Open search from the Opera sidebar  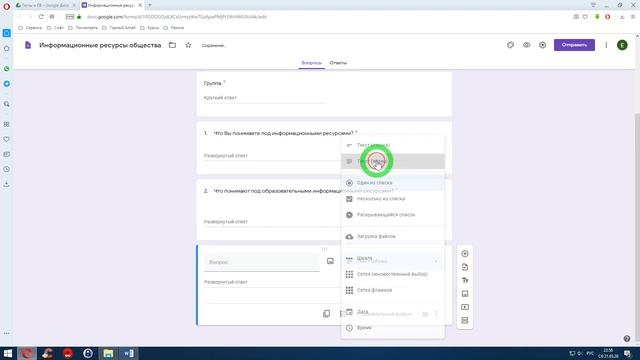7,104
